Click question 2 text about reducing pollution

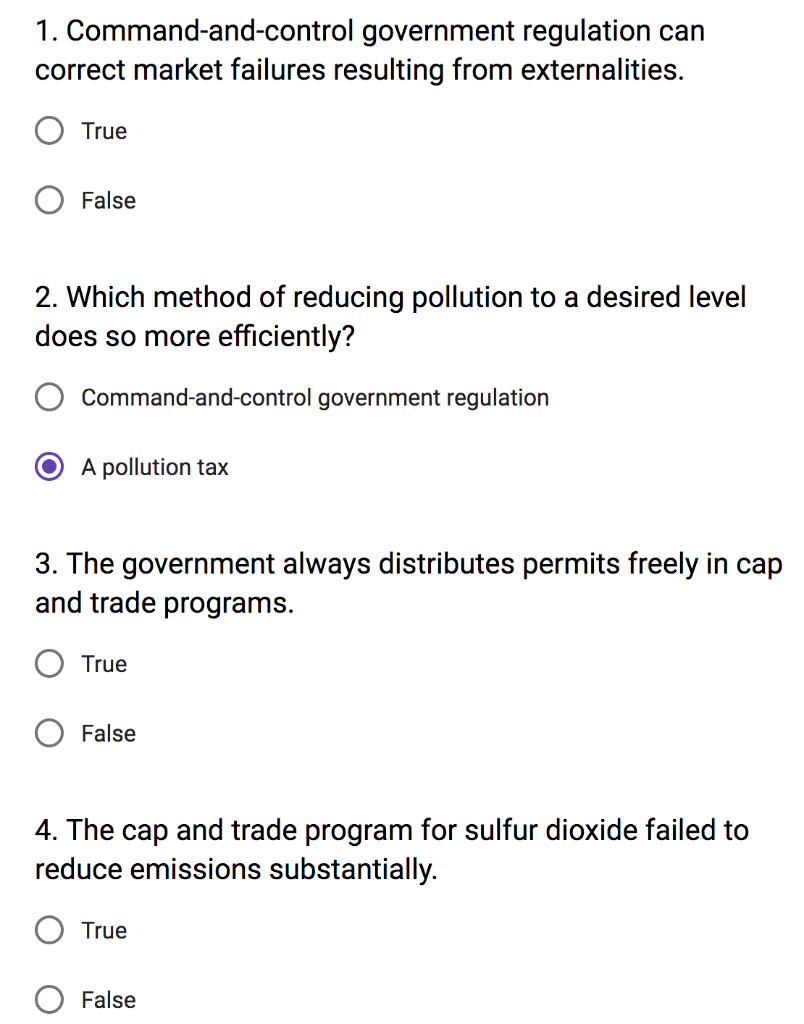click(x=390, y=316)
